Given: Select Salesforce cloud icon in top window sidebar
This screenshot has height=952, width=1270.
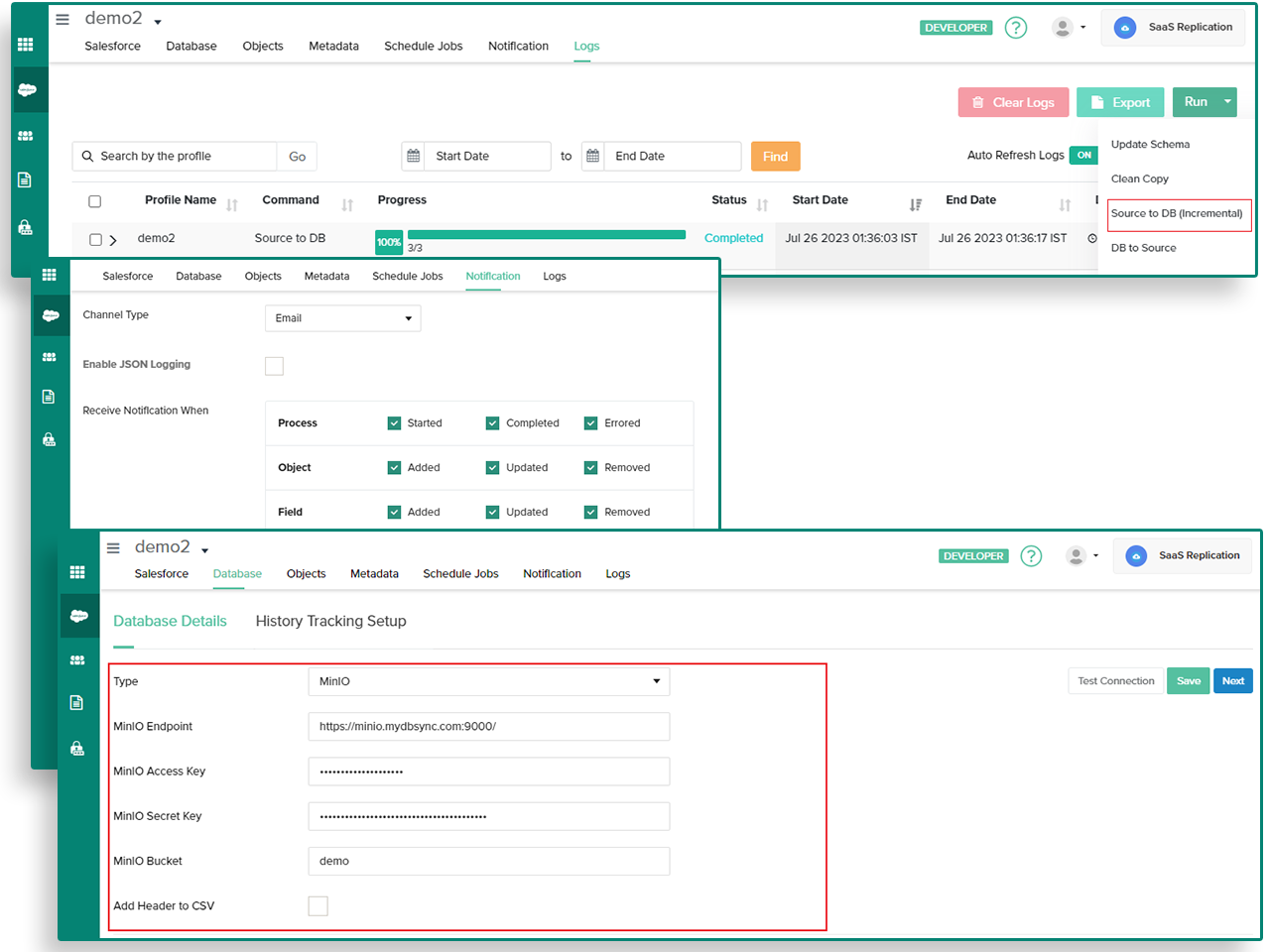Looking at the screenshot, I should (x=27, y=90).
